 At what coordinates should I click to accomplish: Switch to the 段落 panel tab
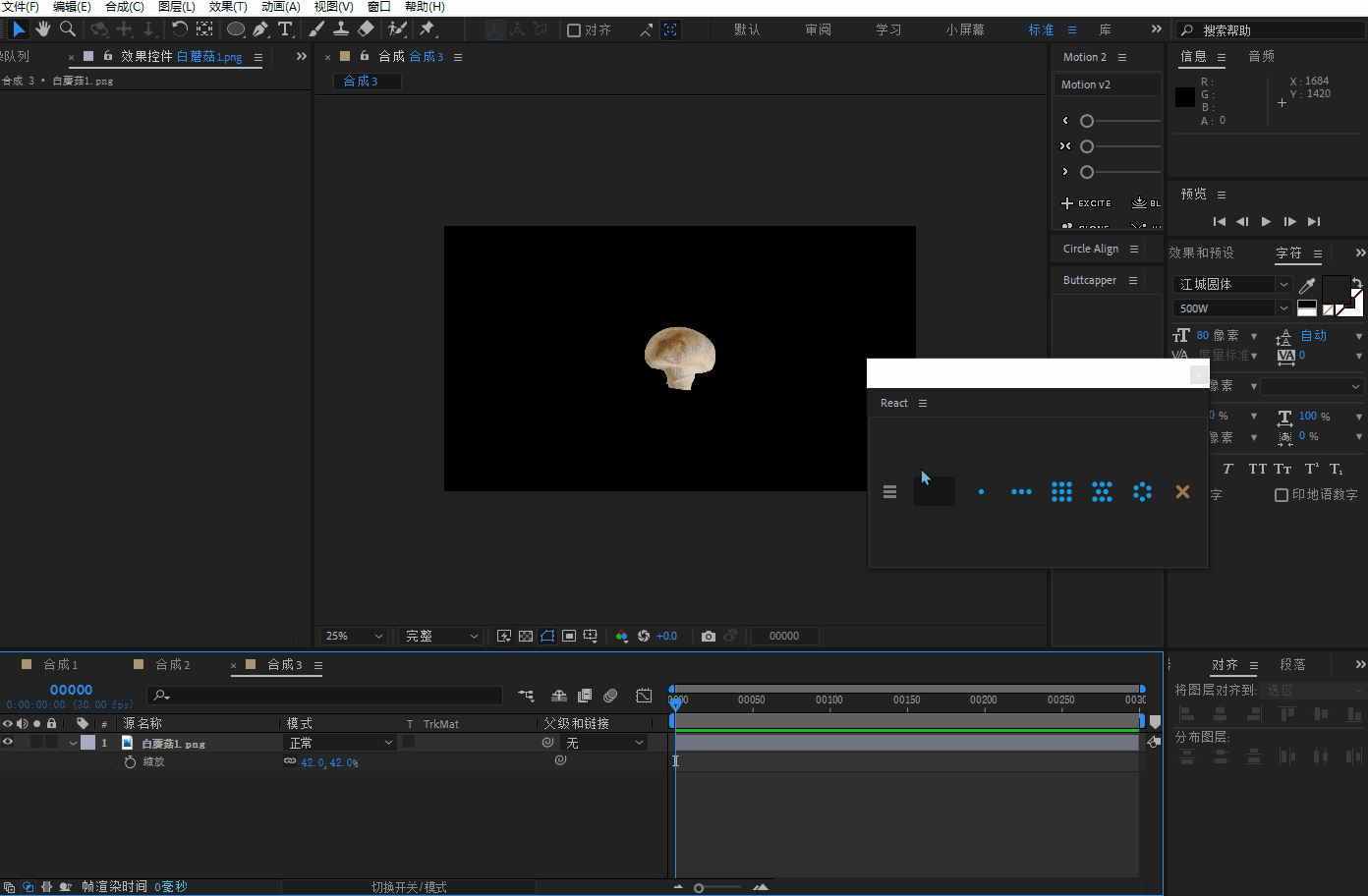click(1293, 665)
